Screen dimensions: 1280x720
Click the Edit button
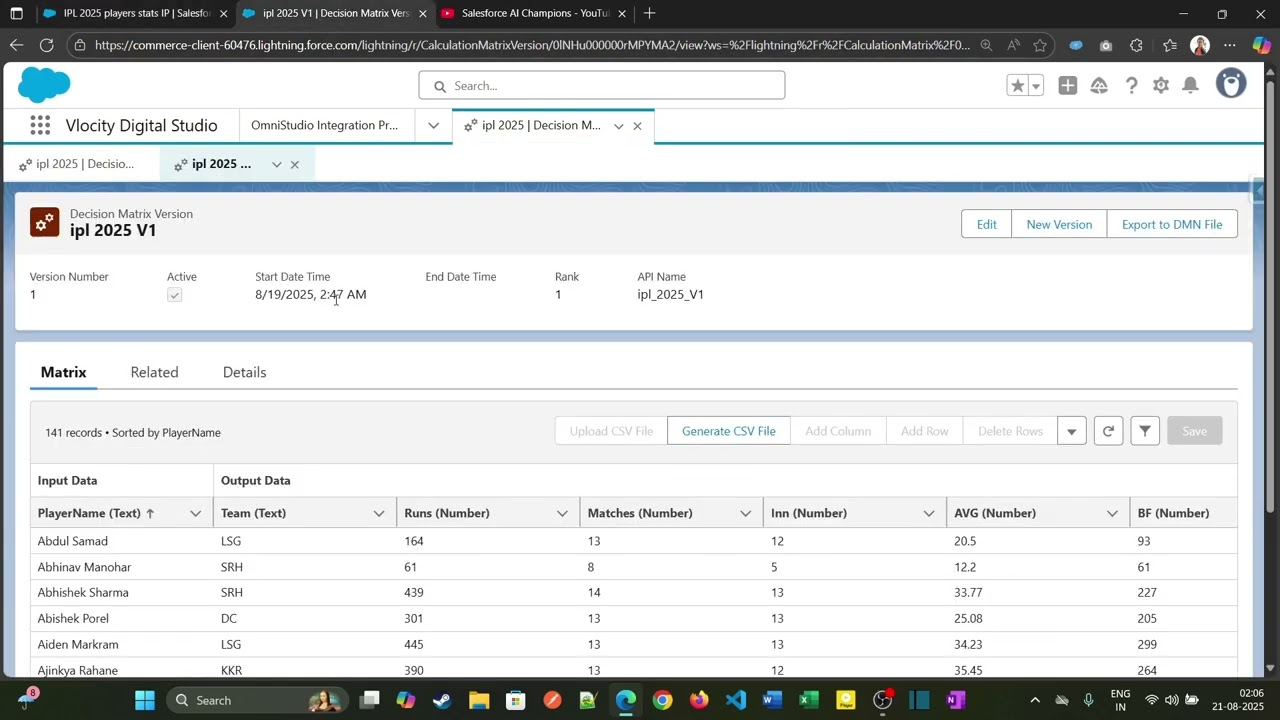(986, 224)
